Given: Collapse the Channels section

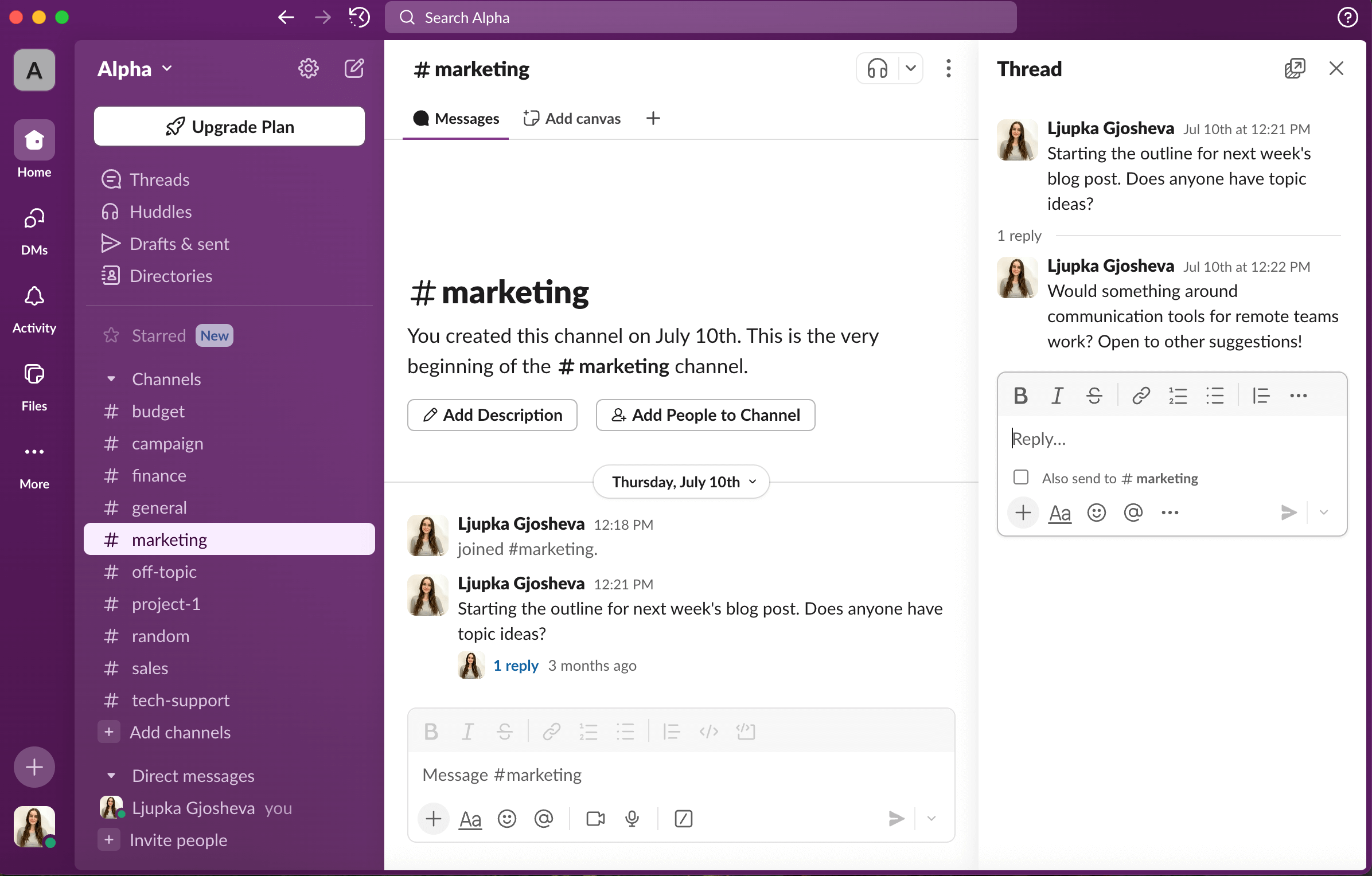Looking at the screenshot, I should [x=111, y=379].
